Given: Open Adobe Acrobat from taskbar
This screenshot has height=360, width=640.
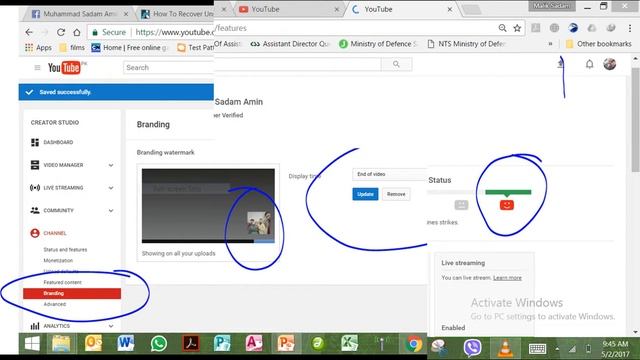Looking at the screenshot, I should click(x=191, y=344).
